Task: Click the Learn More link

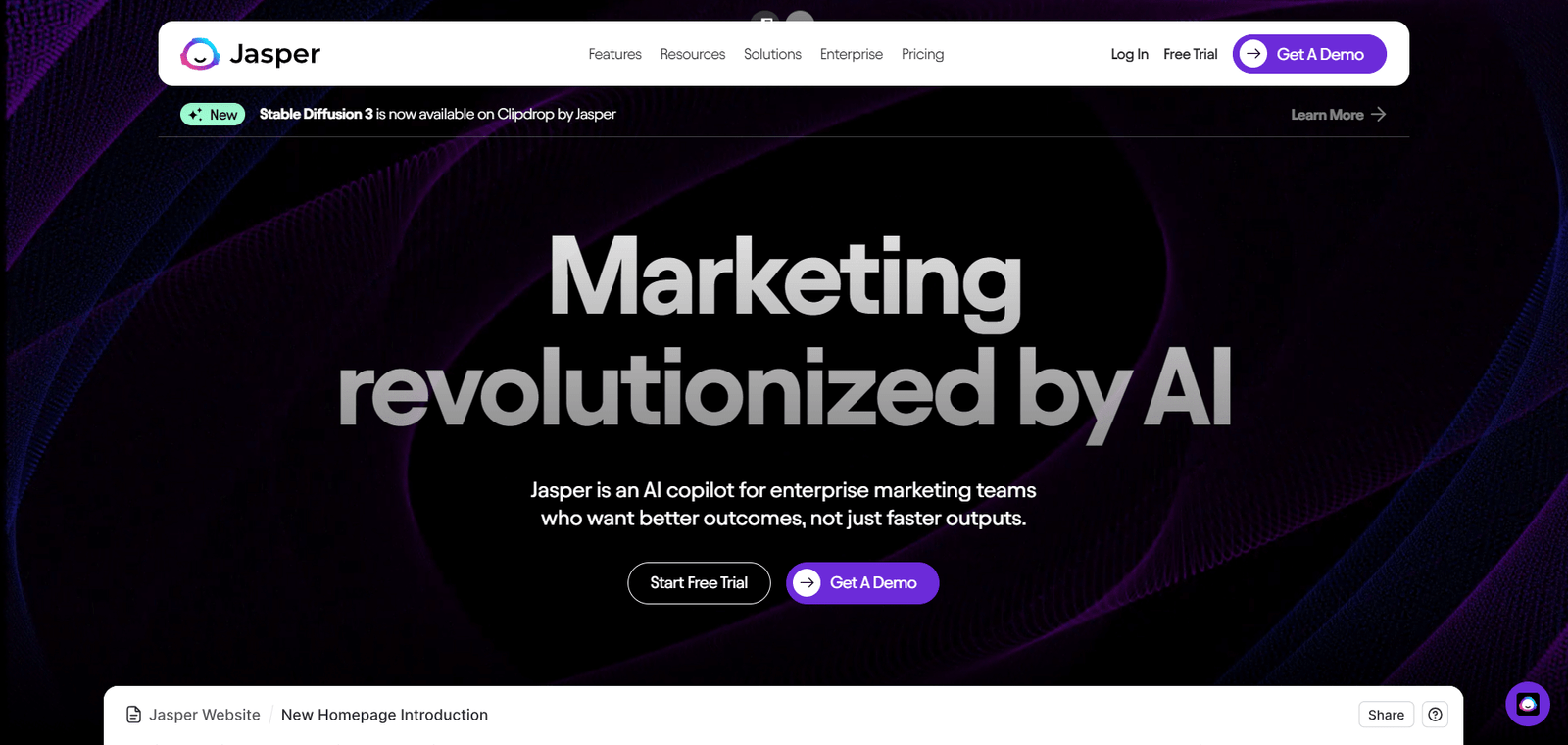Action: (1338, 115)
